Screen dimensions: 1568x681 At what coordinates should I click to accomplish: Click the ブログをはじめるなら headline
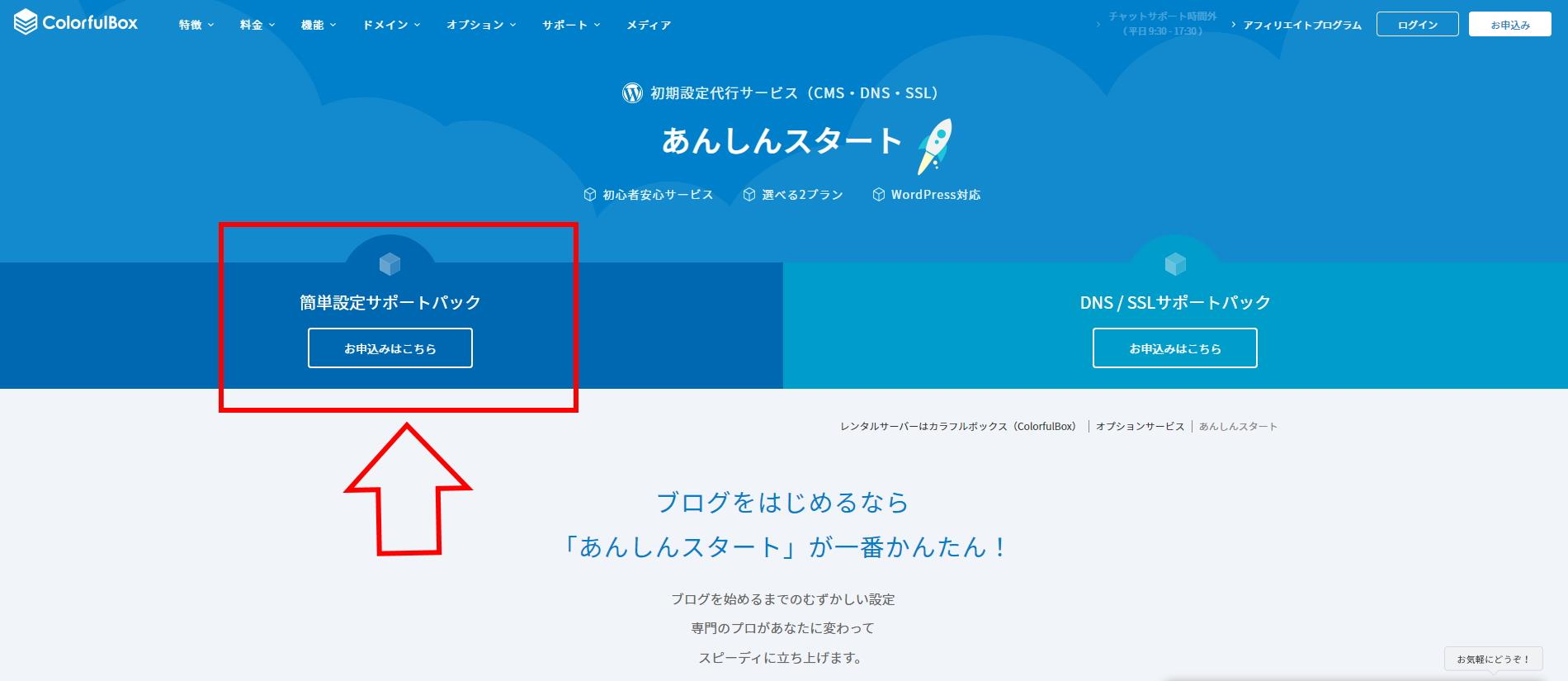pyautogui.click(x=783, y=502)
